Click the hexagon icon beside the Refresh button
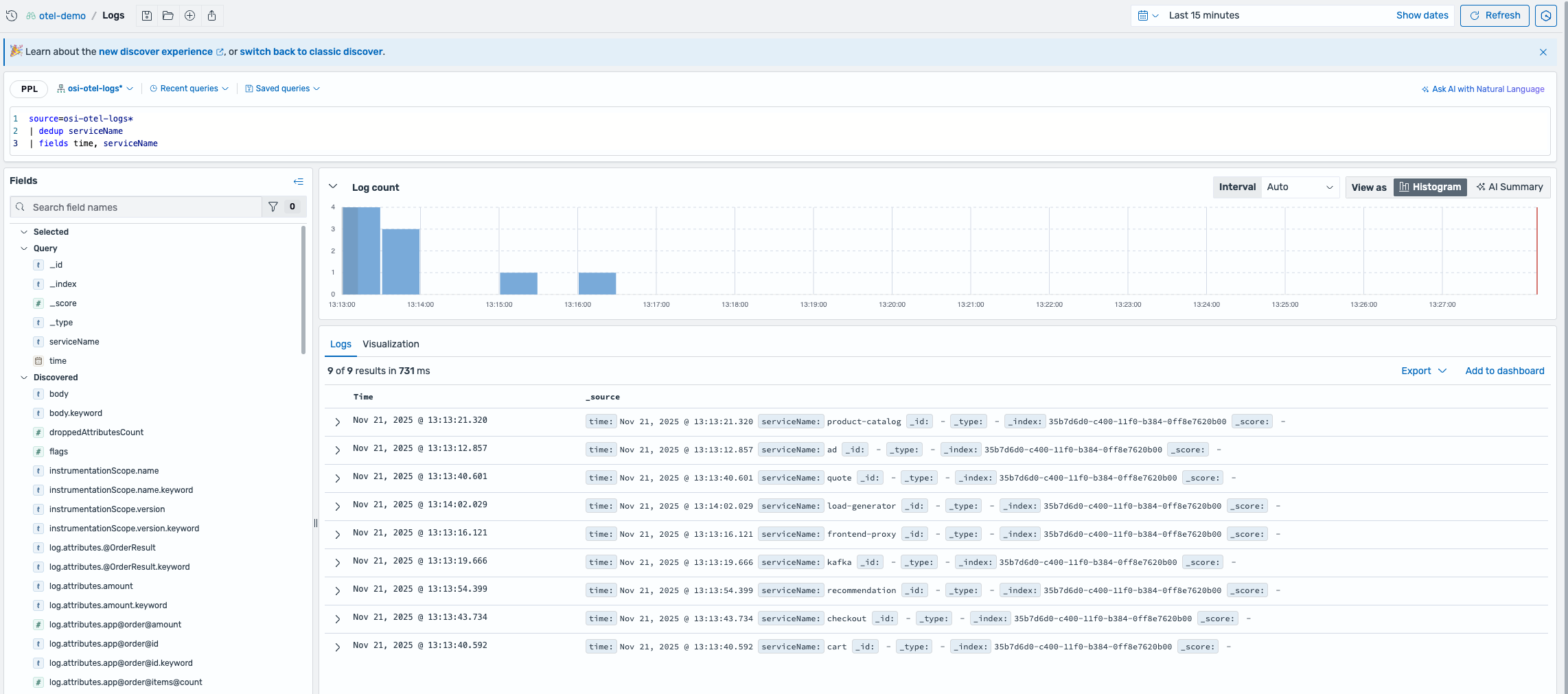This screenshot has height=694, width=1568. click(x=1545, y=16)
